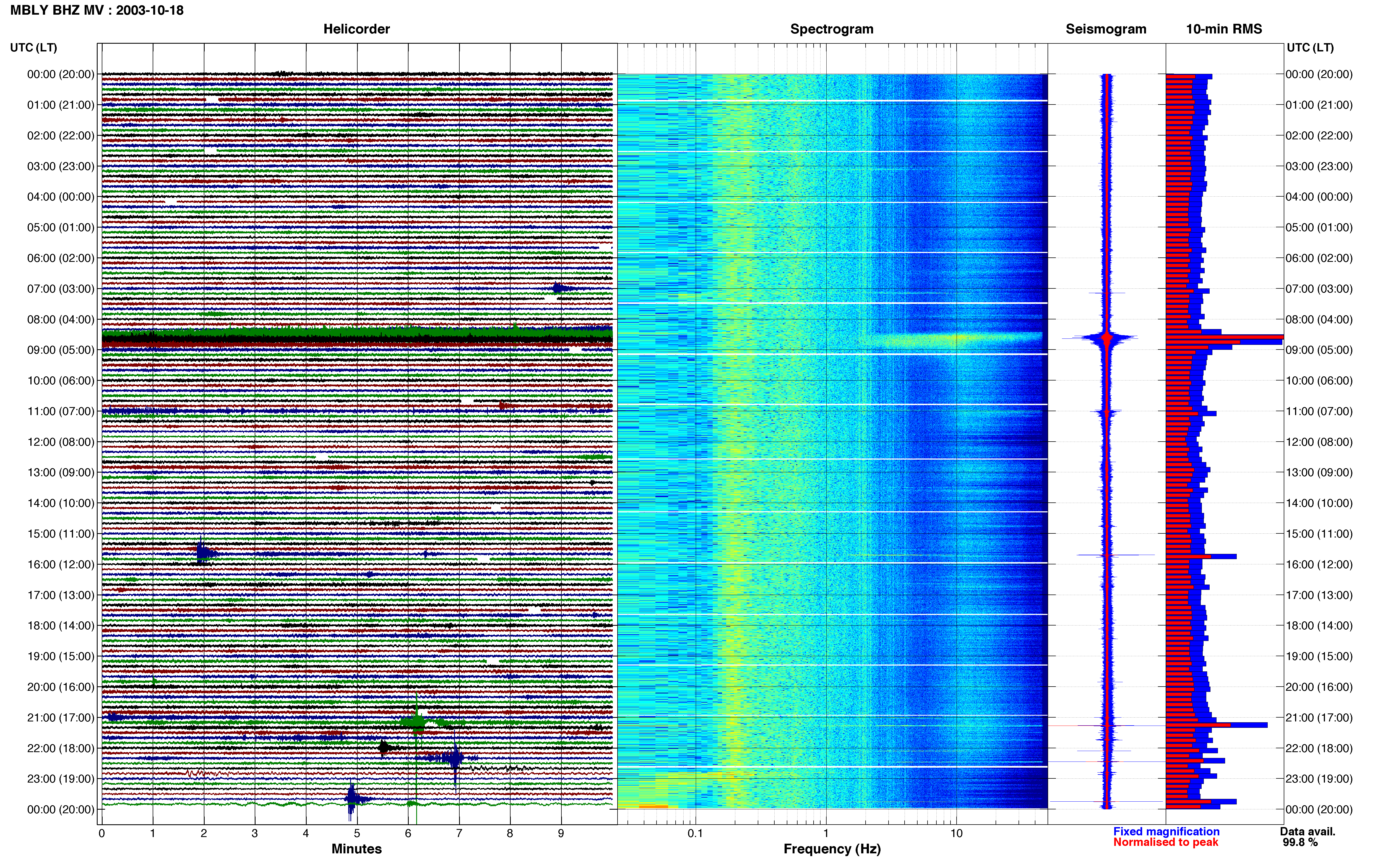This screenshot has height=868, width=1388.
Task: Click the right 'UTC (LT)' axis label
Action: pos(1311,48)
